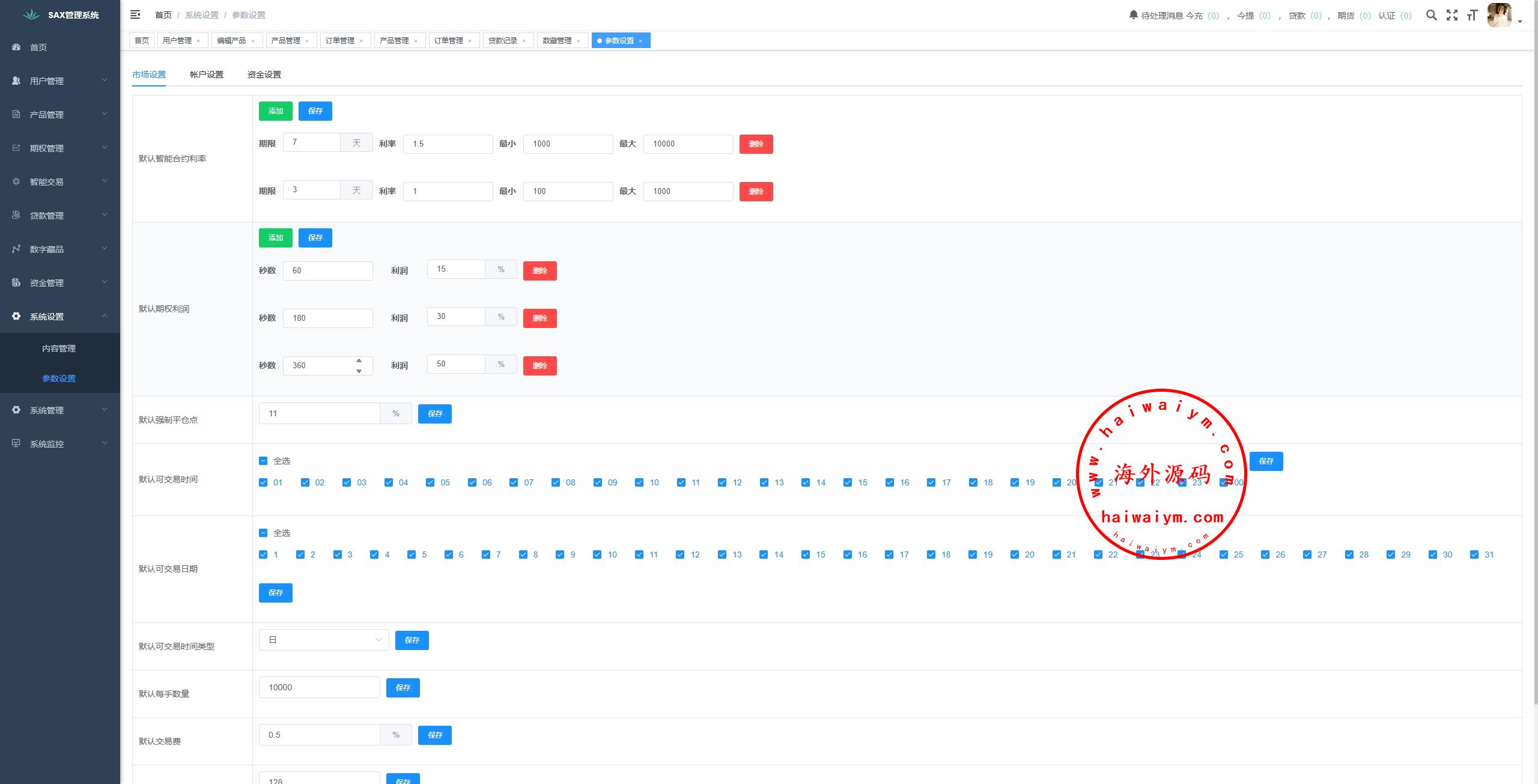Screen dimensions: 1538x784
Task: Open 首页 dashboard in sidebar
Action: pyautogui.click(x=38, y=47)
